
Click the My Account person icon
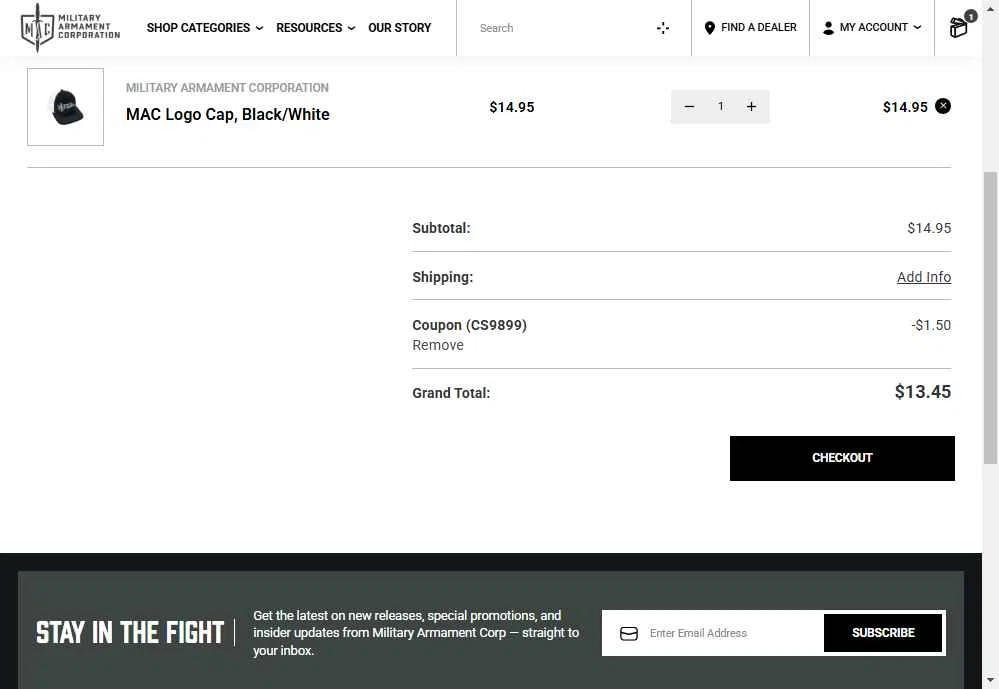pyautogui.click(x=828, y=28)
